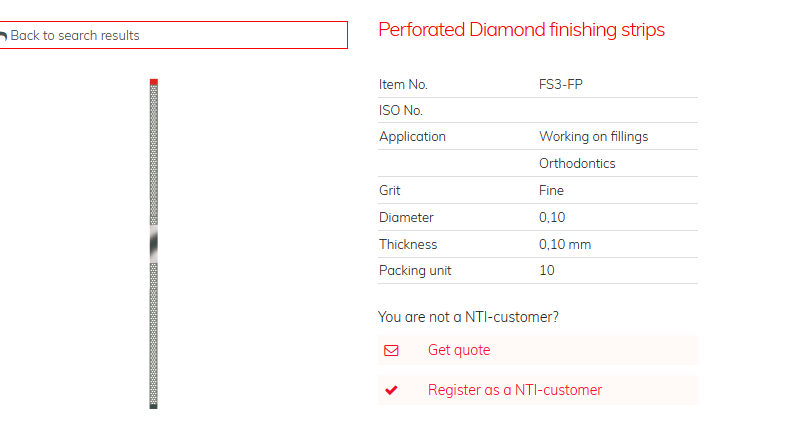Click the Packing unit value 10
This screenshot has width=807, height=432.
547,270
